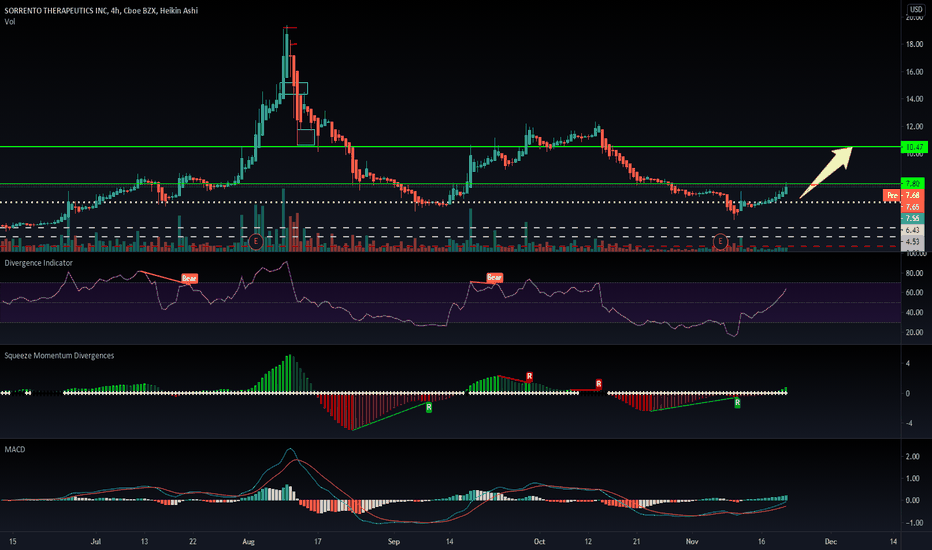Click the 14.00 price axis label
The height and width of the screenshot is (550, 932).
(914, 99)
